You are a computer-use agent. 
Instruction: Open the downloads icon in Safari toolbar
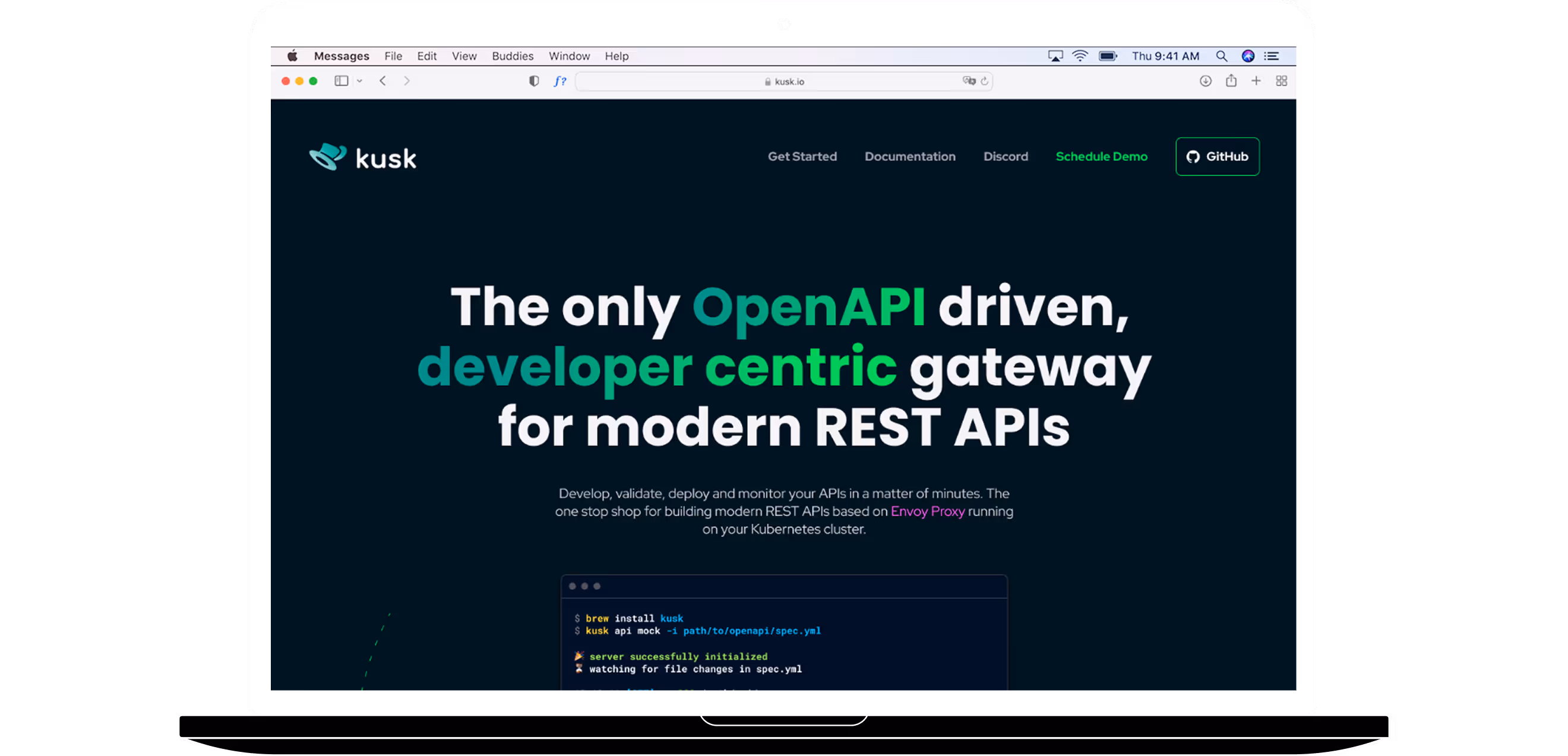pyautogui.click(x=1206, y=81)
